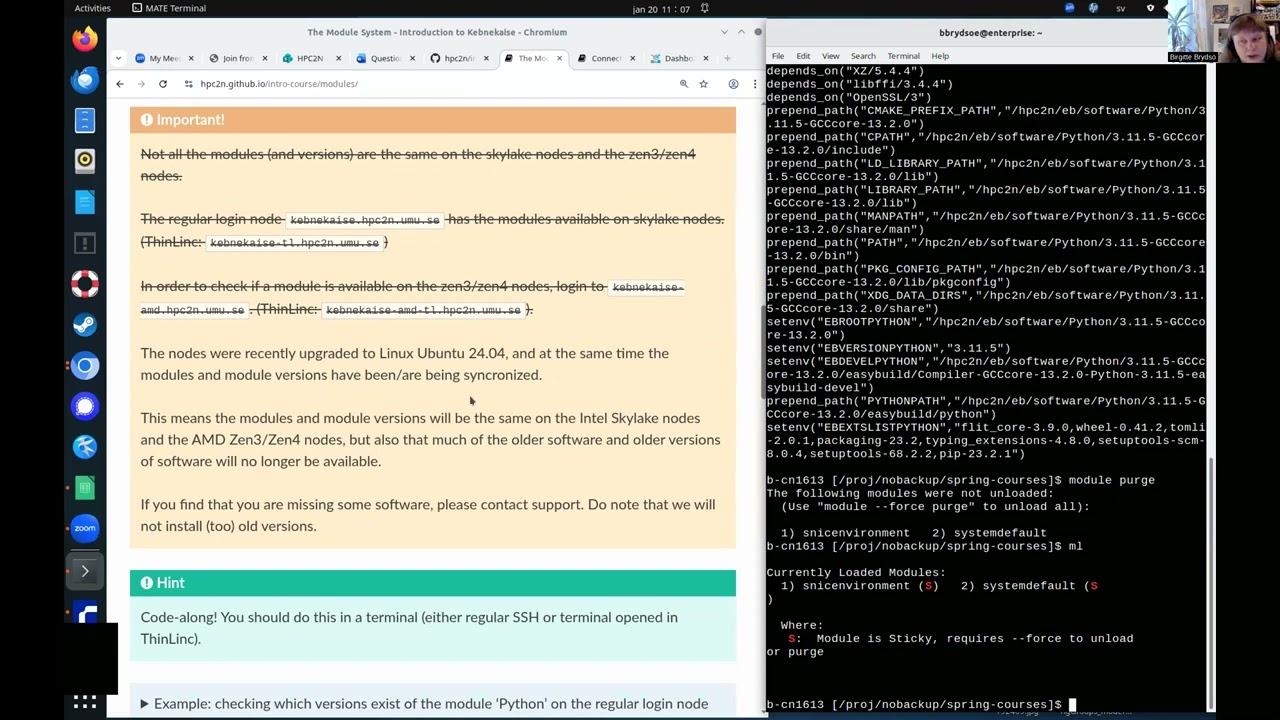Close the 'The Mo' active tab

560,58
